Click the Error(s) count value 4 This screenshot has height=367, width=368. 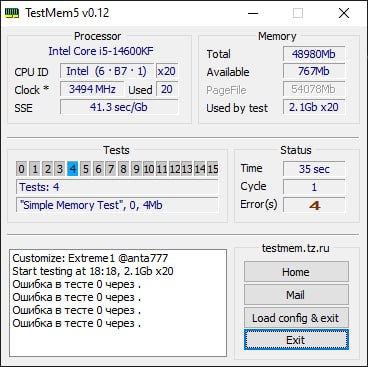click(x=314, y=205)
